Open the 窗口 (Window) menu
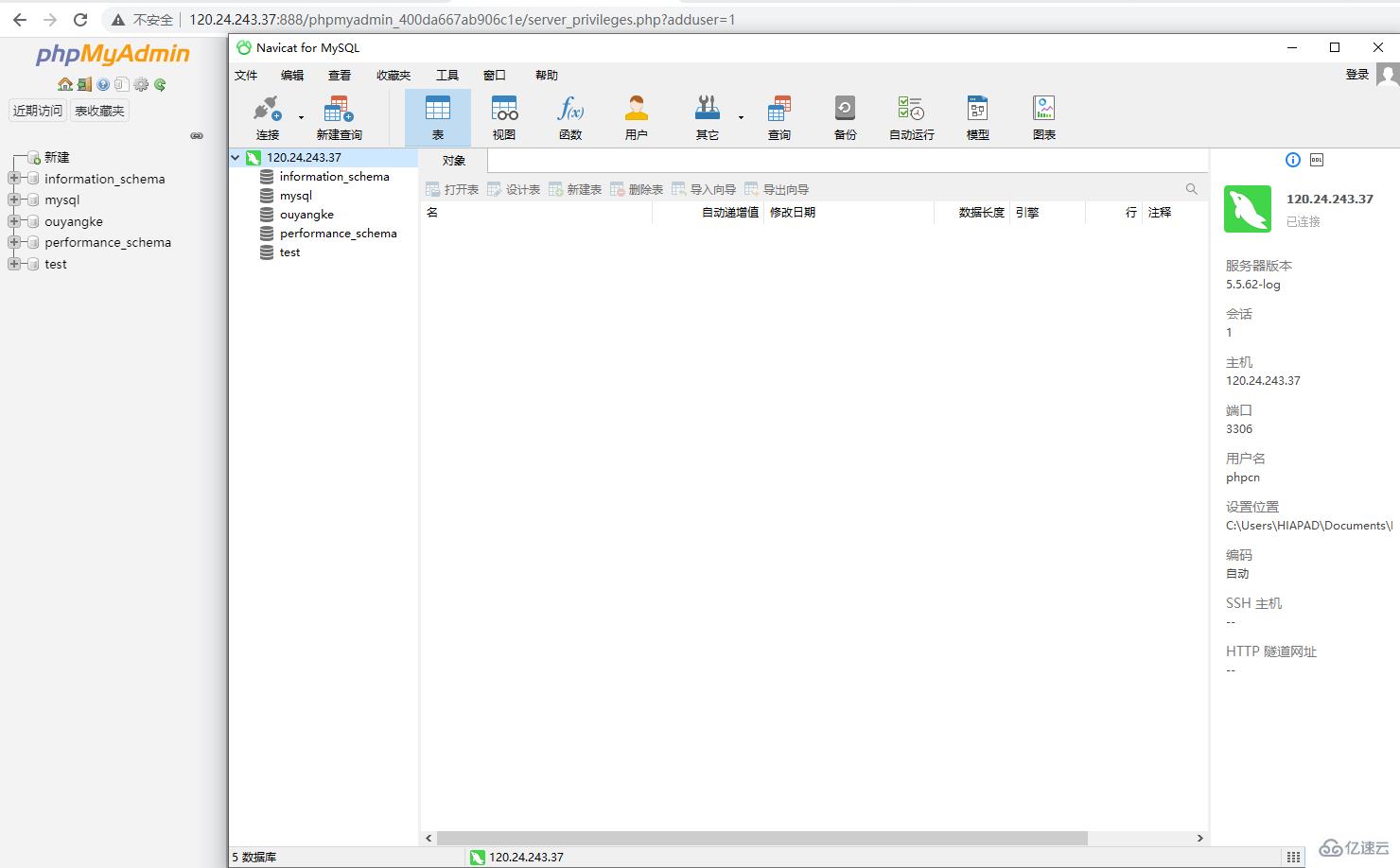The height and width of the screenshot is (868, 1400). tap(495, 76)
